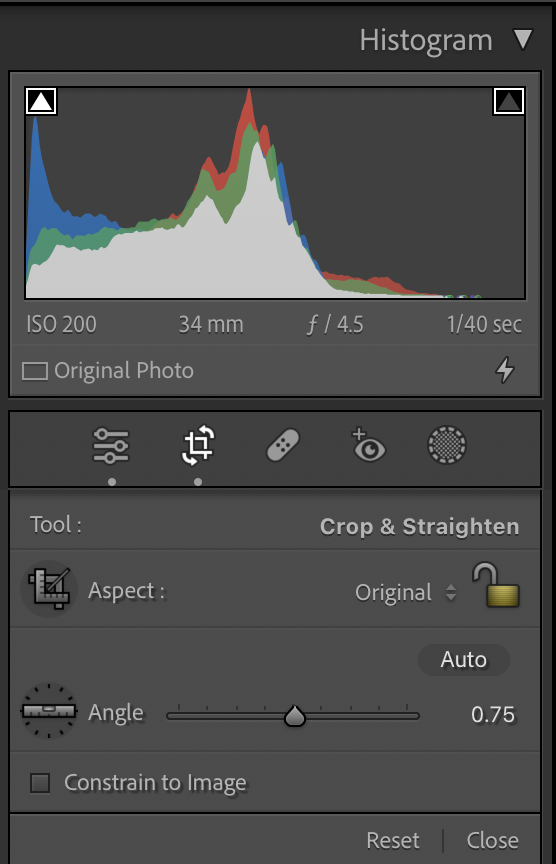Toggle highlight clipping indicator in histogram
The width and height of the screenshot is (556, 864).
click(508, 101)
